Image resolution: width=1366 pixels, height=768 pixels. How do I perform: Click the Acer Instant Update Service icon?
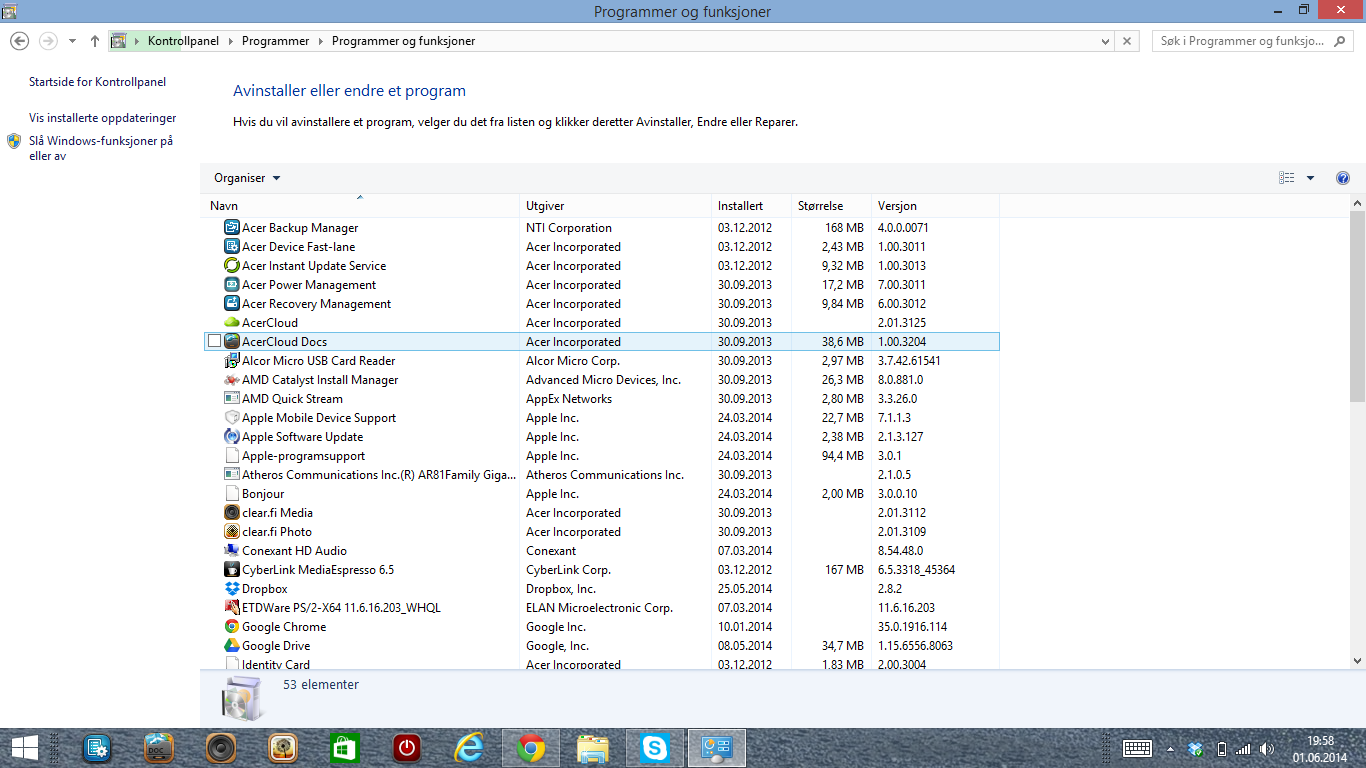coord(232,266)
